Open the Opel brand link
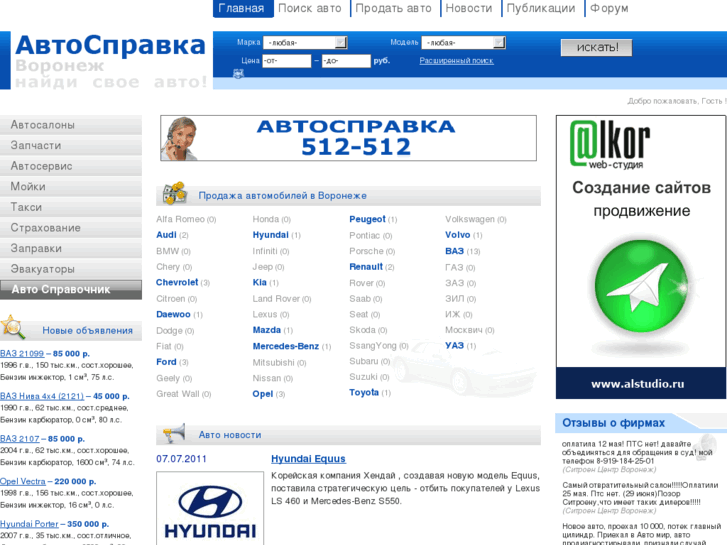This screenshot has height=545, width=727. 263,394
